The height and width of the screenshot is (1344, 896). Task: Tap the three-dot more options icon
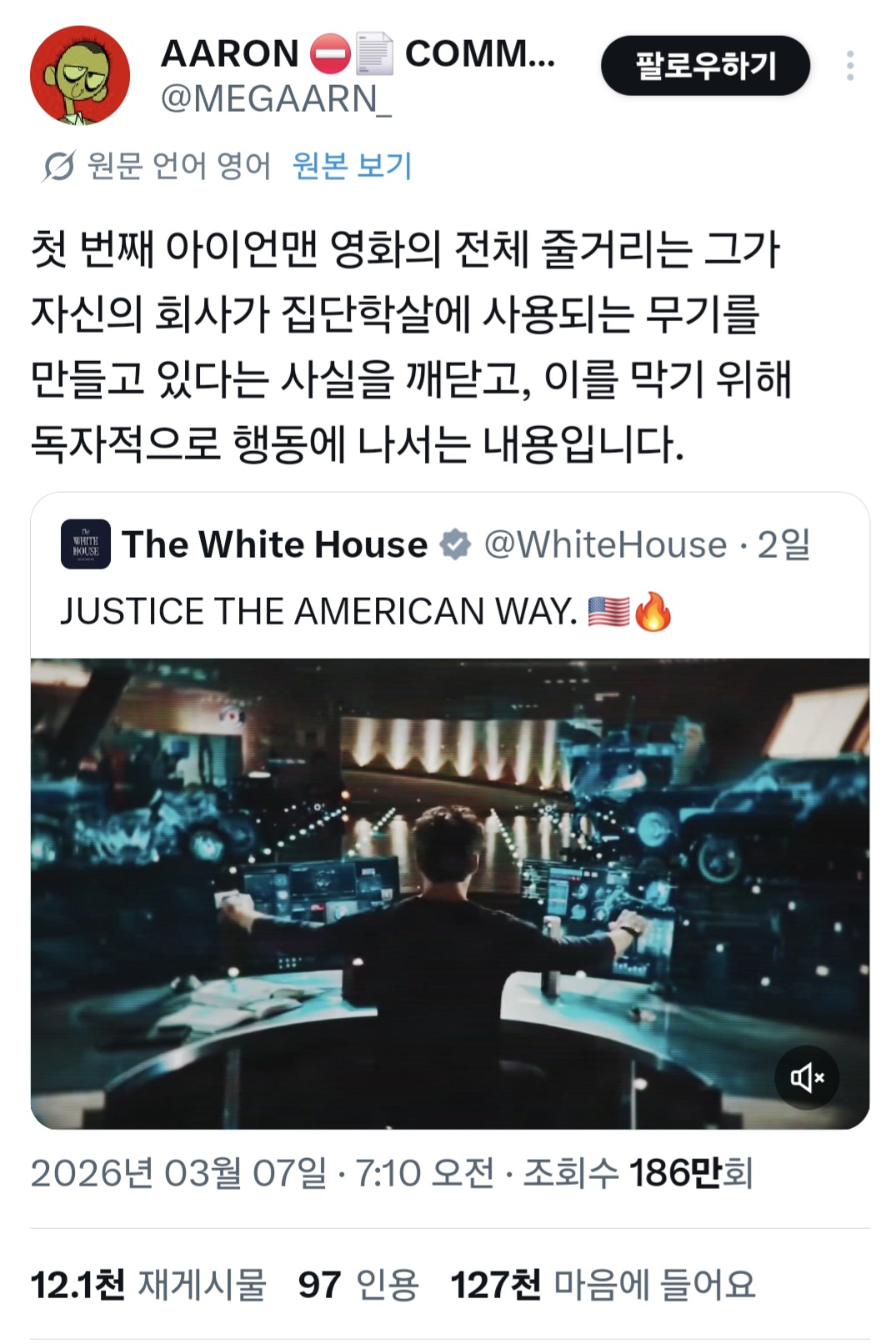click(849, 66)
